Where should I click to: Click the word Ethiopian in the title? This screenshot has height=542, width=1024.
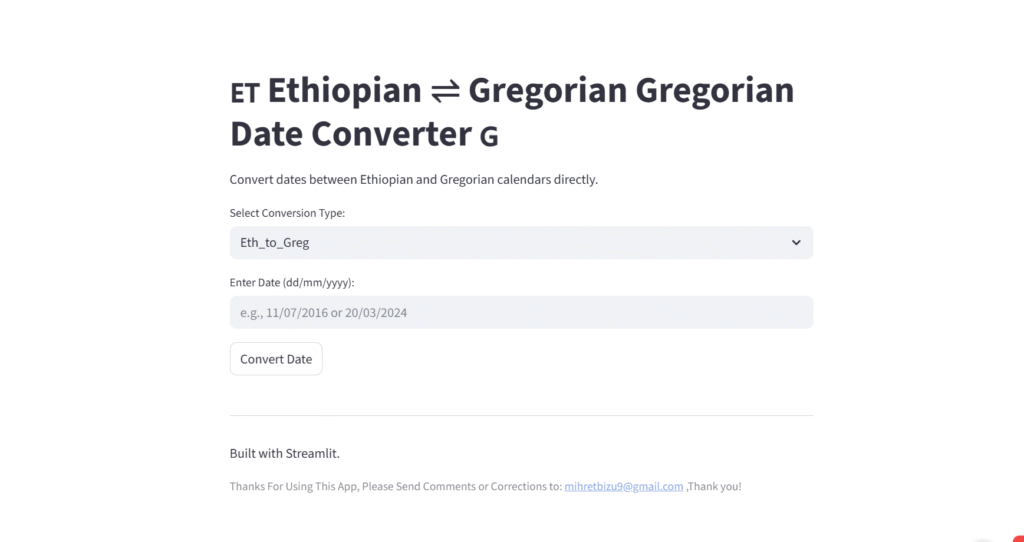click(x=344, y=91)
